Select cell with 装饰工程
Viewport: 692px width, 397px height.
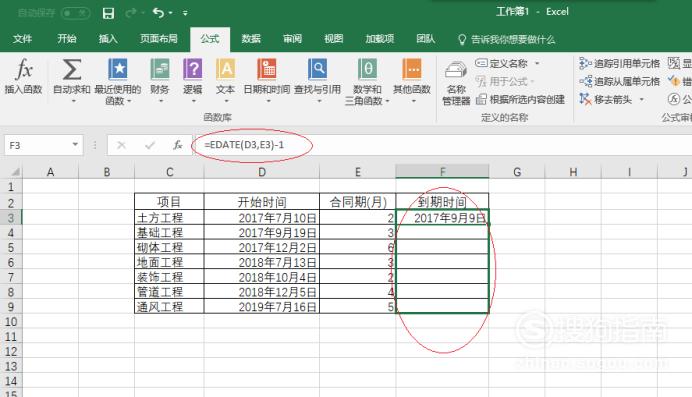[169, 277]
